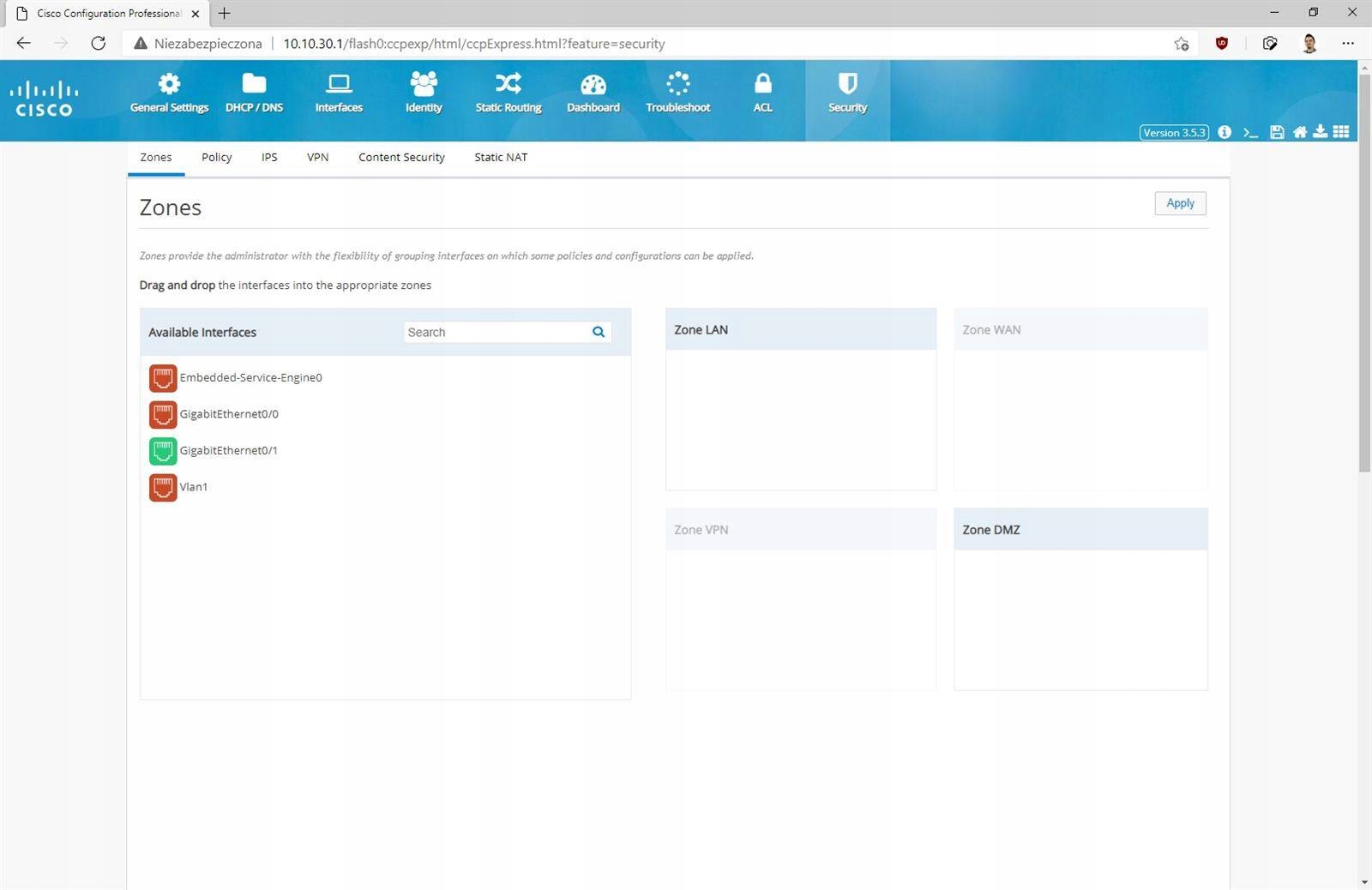Viewport: 1372px width, 890px height.
Task: Click the Available Interfaces search field
Action: pos(496,332)
